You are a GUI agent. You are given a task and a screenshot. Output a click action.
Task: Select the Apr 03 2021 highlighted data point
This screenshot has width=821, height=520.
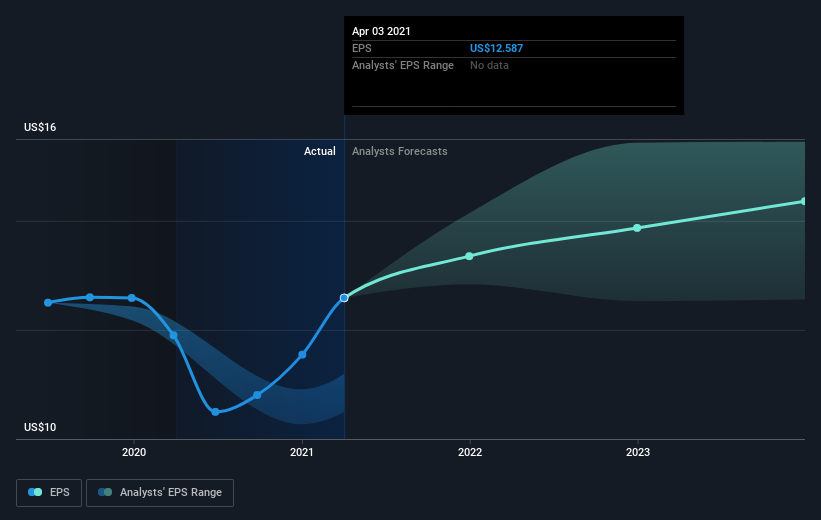click(344, 298)
